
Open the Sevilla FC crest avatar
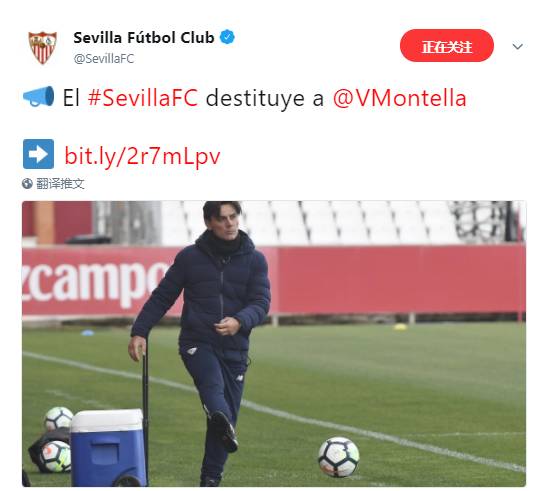click(x=43, y=48)
